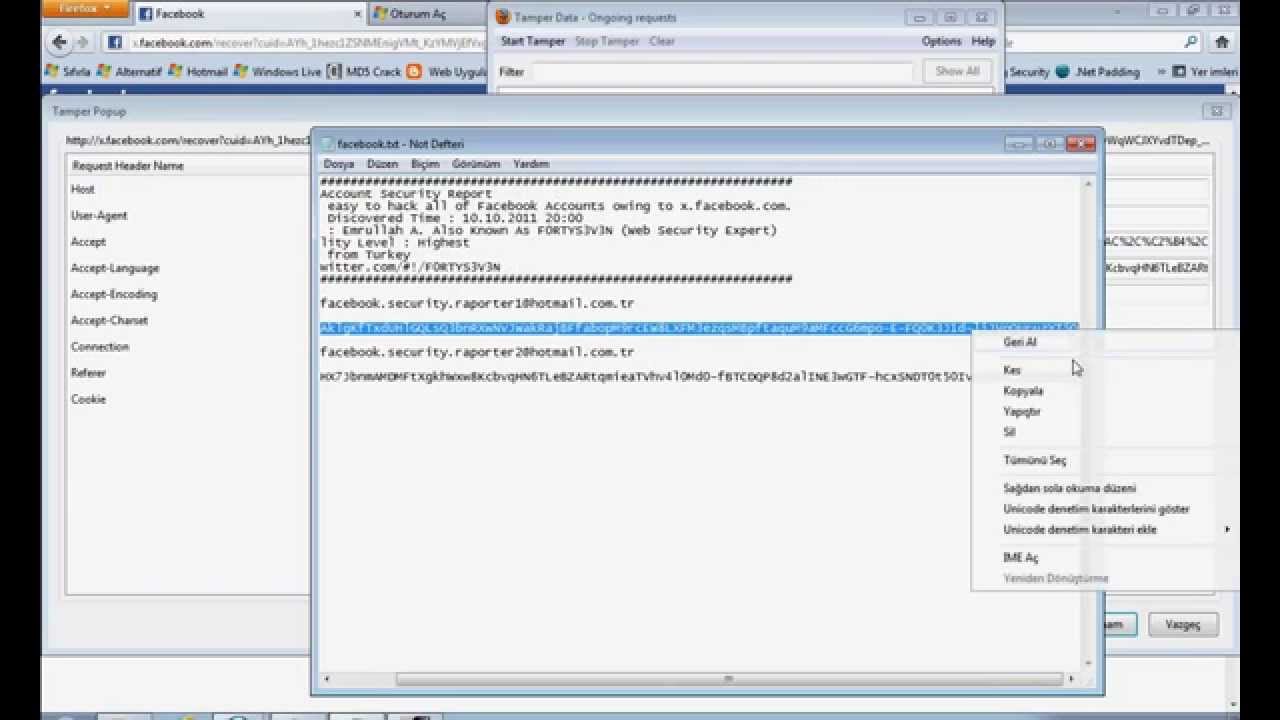Click the Tamper Data window title icon
Image resolution: width=1280 pixels, height=720 pixels.
click(503, 17)
